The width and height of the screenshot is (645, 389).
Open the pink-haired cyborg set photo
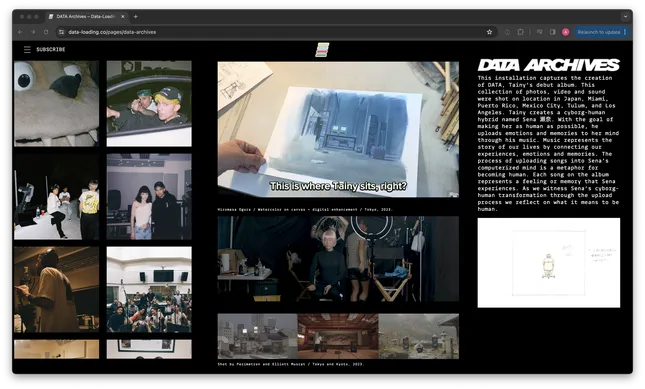click(x=338, y=259)
